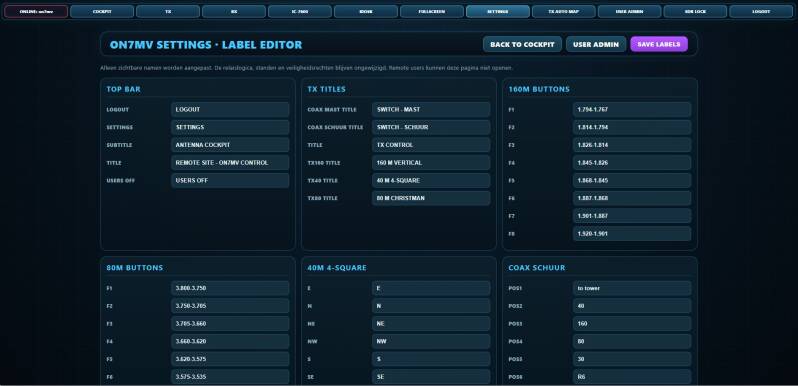Image resolution: width=798 pixels, height=386 pixels.
Task: Edit the Logout label field in Top Bar
Action: point(230,109)
